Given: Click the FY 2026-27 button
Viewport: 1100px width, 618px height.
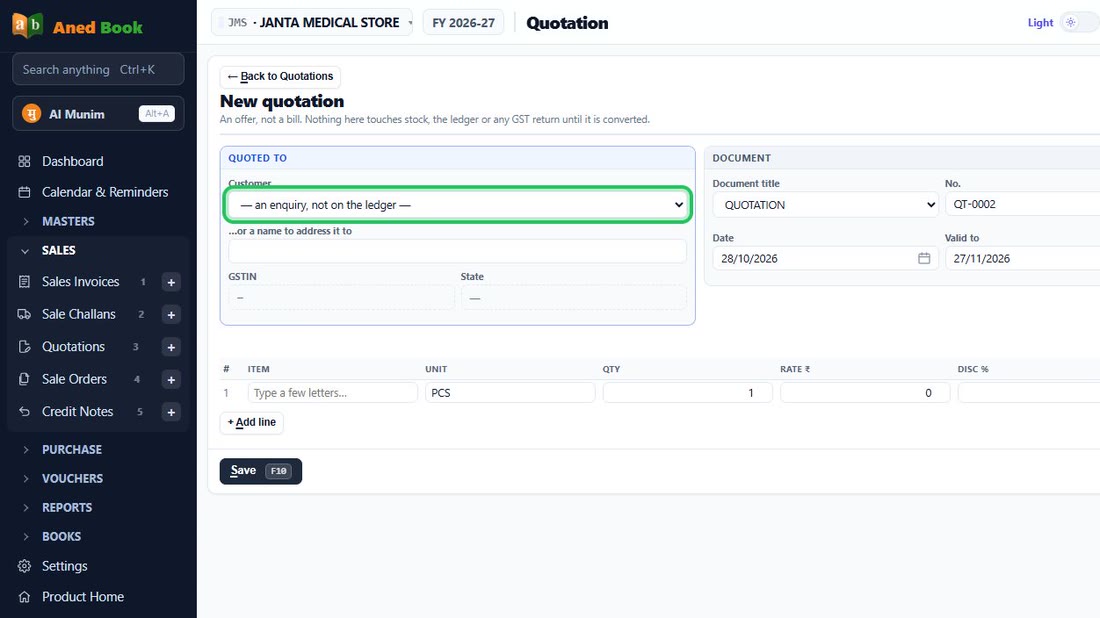Looking at the screenshot, I should tap(463, 22).
